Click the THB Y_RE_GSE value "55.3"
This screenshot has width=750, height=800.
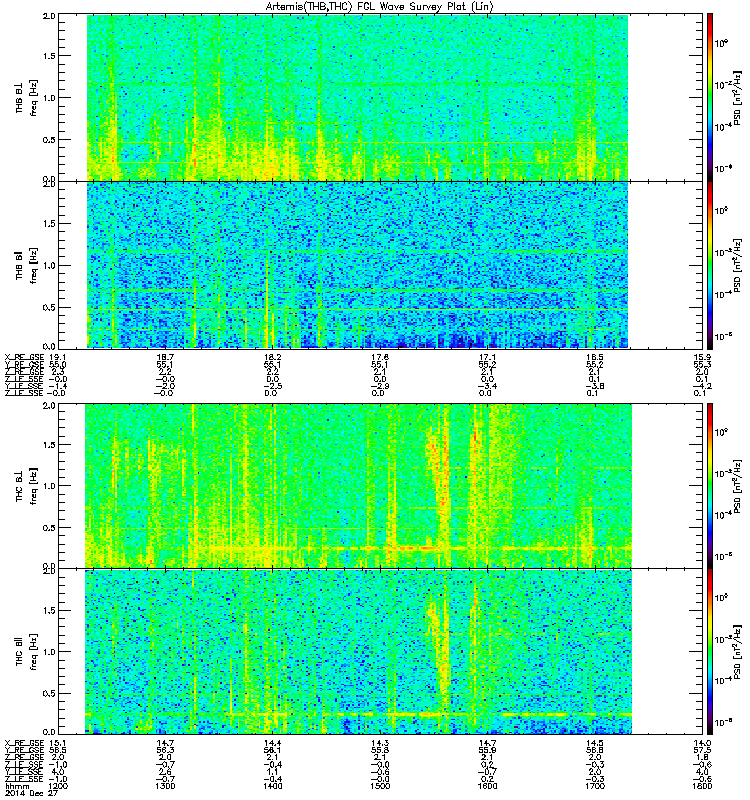point(702,365)
